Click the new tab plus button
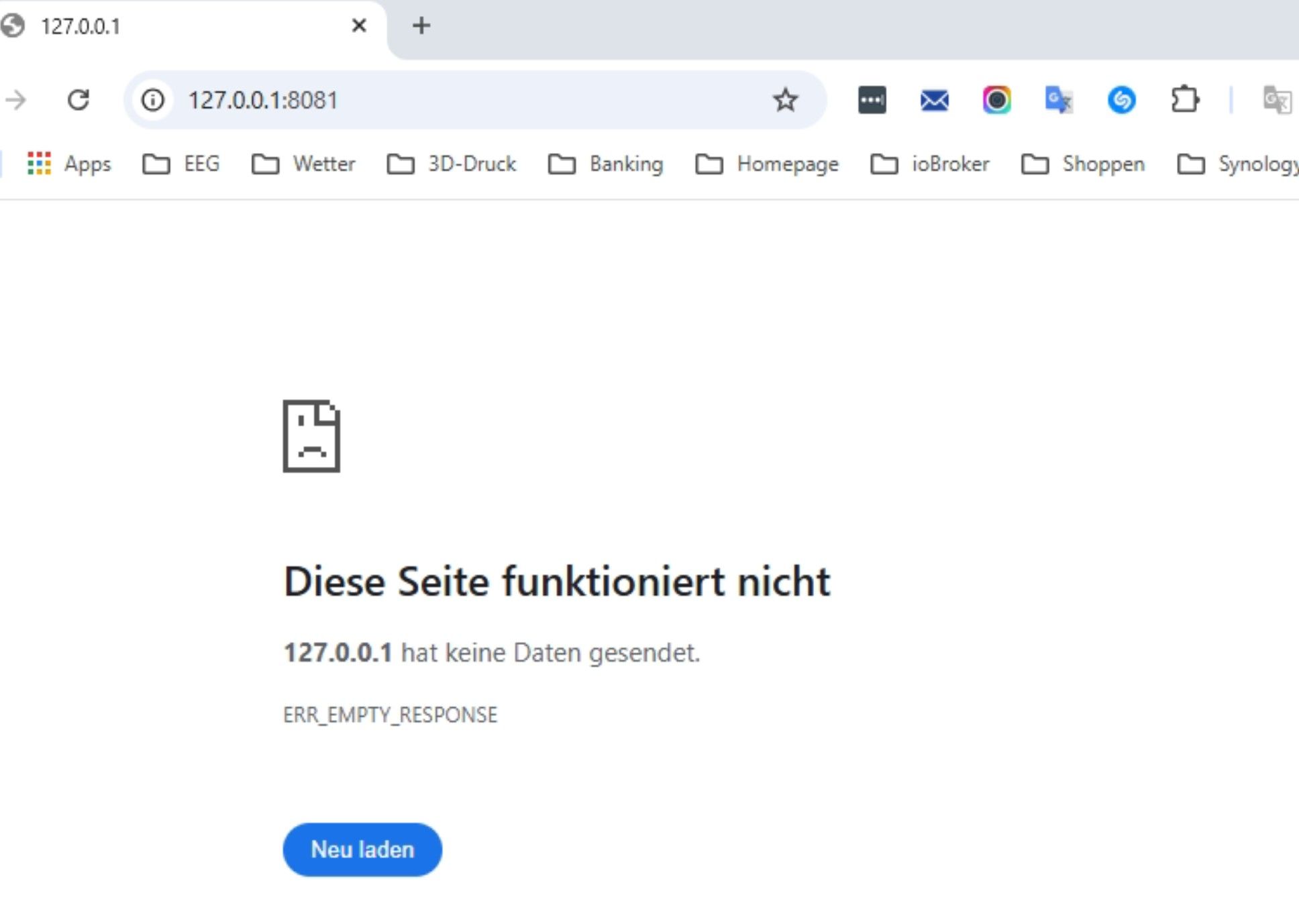The width and height of the screenshot is (1299, 924). click(x=421, y=25)
